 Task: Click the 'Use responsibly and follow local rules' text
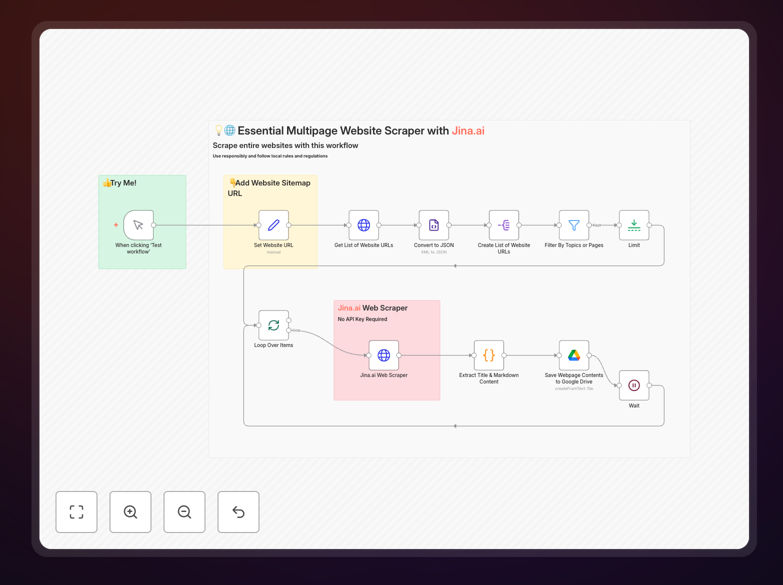tap(270, 156)
